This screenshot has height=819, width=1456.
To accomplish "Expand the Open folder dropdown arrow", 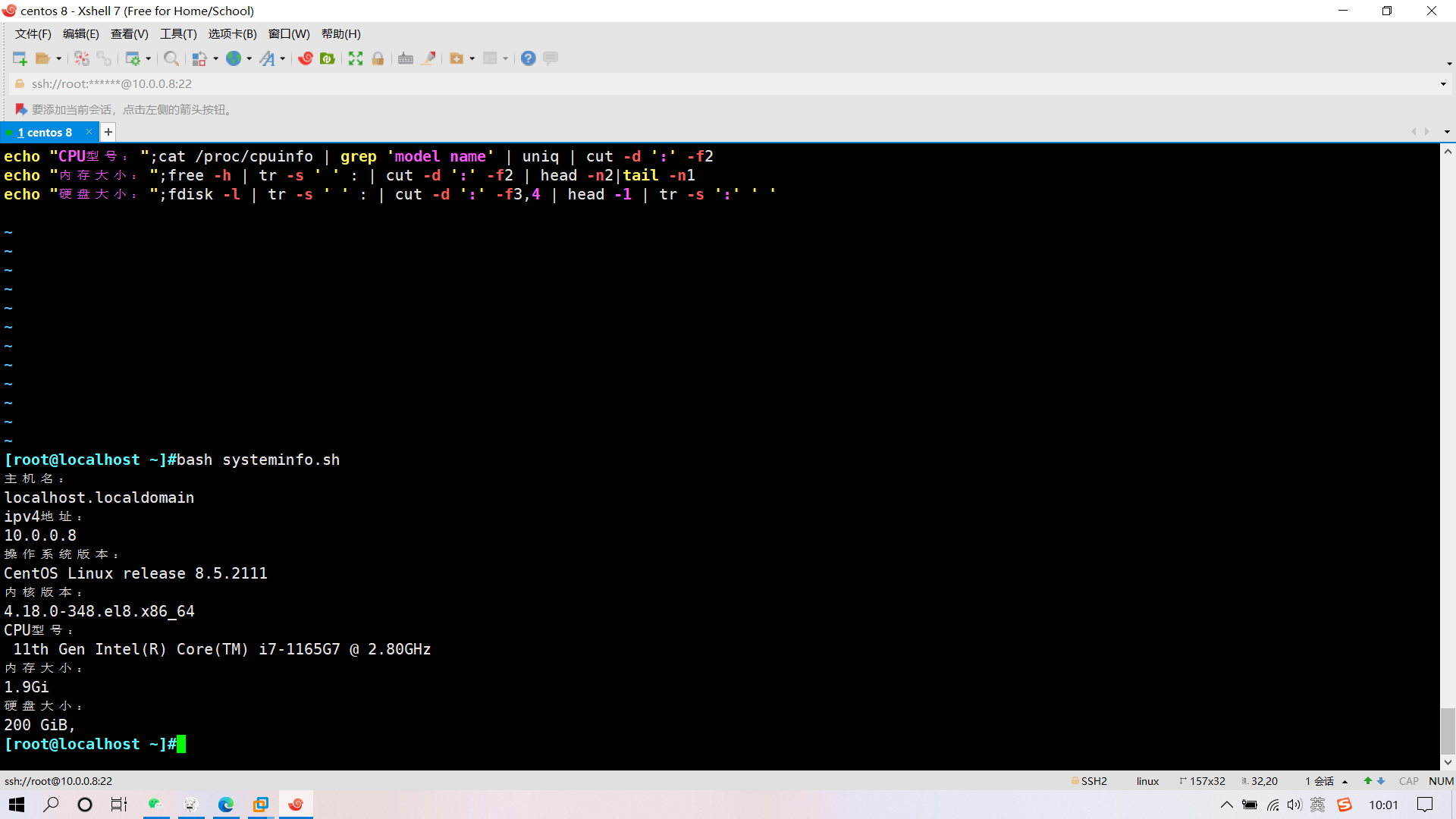I will (x=59, y=58).
